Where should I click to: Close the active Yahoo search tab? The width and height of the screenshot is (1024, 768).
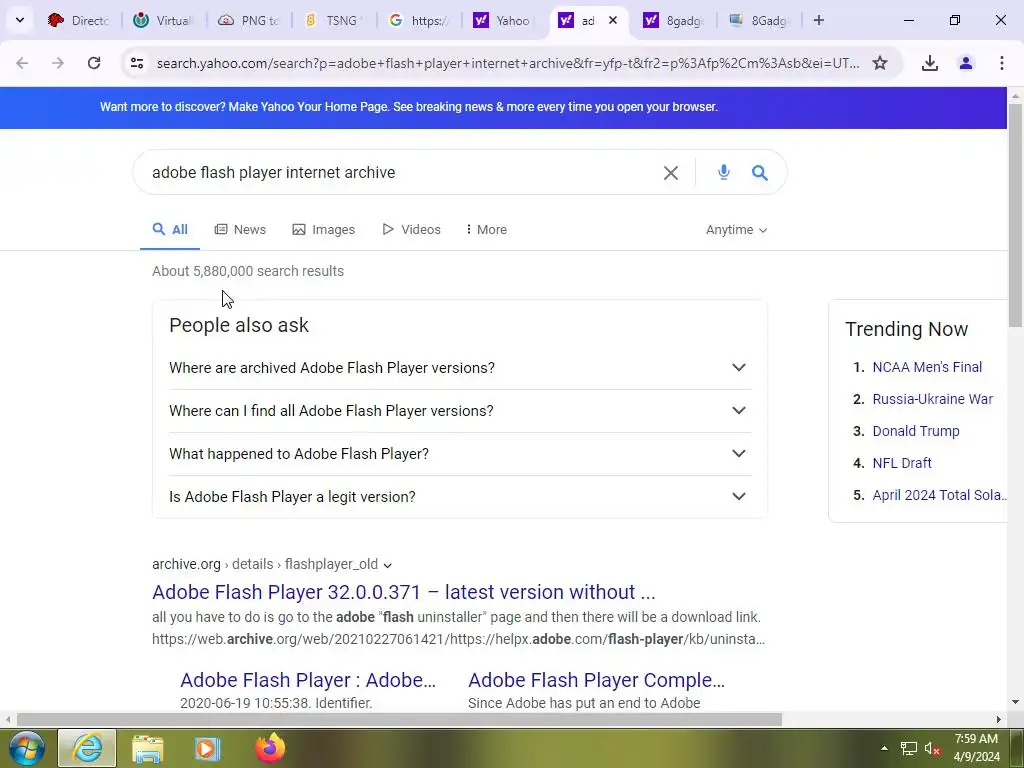(x=613, y=20)
